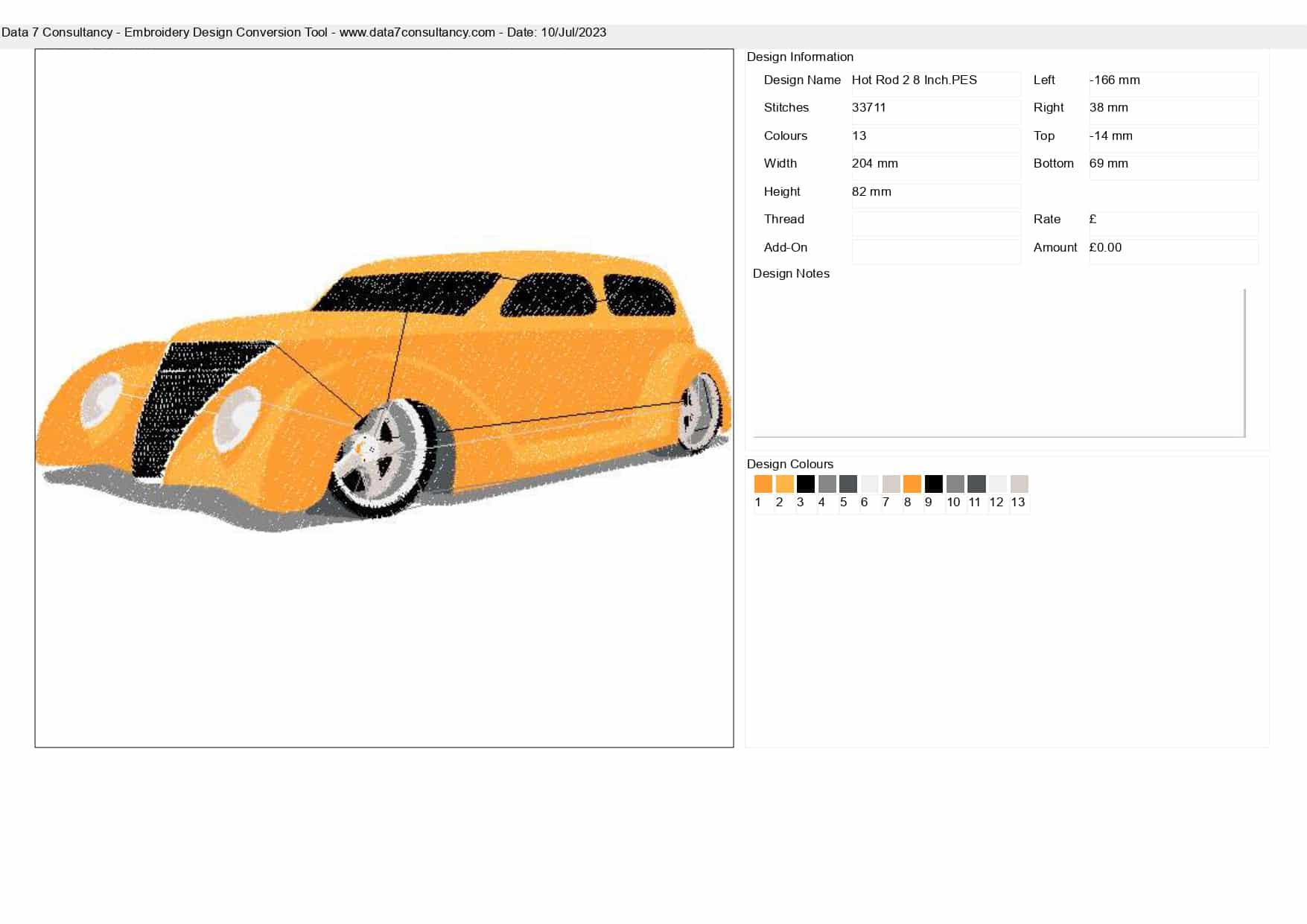Click the Top -14 mm field
Screen dimensions: 1307x924
(1173, 139)
